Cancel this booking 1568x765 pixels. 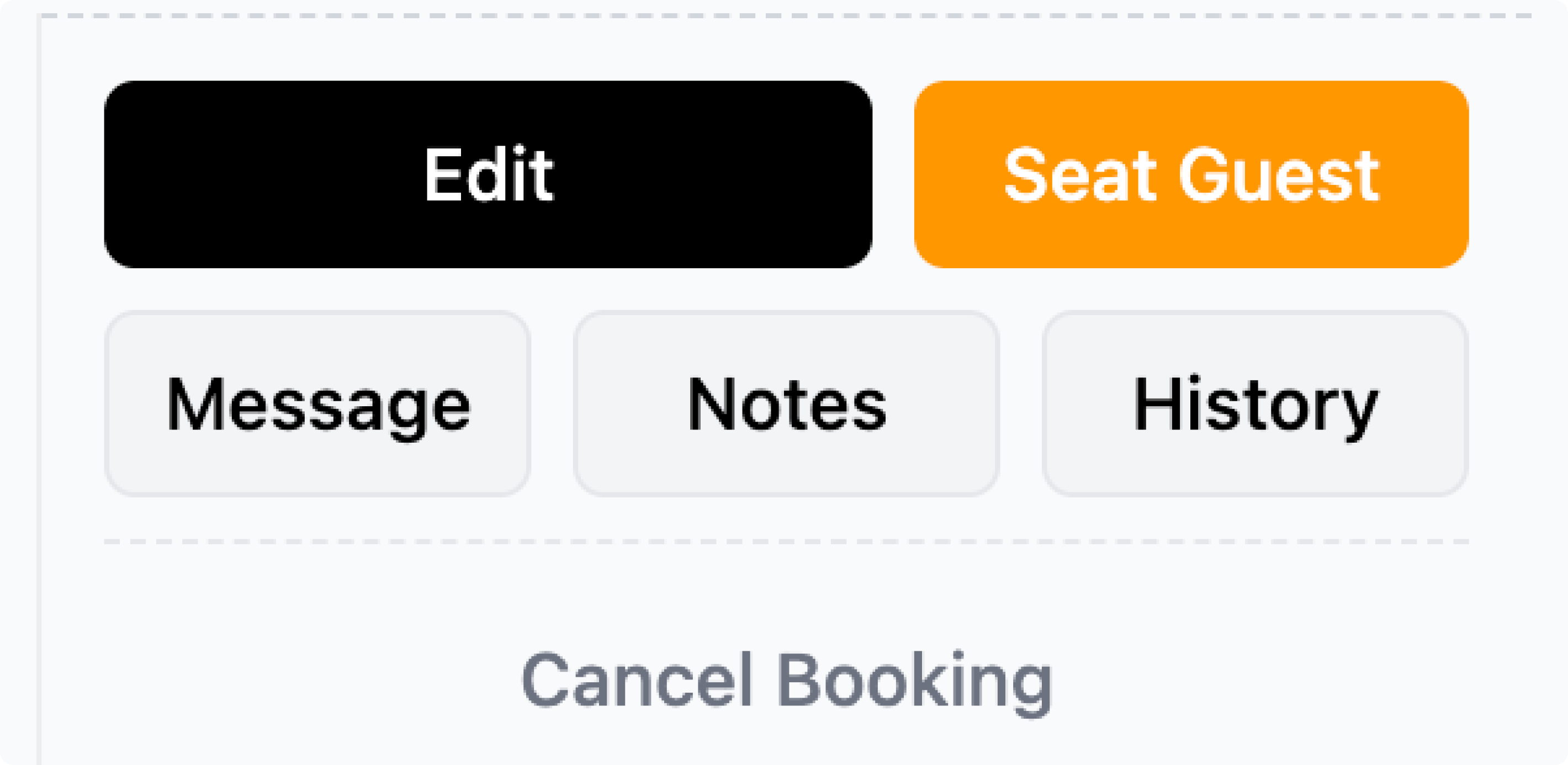[786, 681]
